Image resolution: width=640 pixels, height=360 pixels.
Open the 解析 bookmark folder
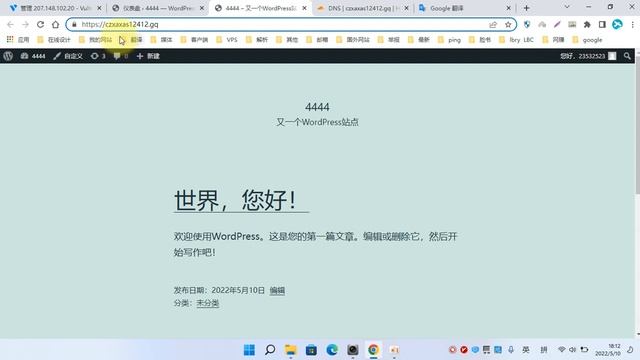(257, 40)
